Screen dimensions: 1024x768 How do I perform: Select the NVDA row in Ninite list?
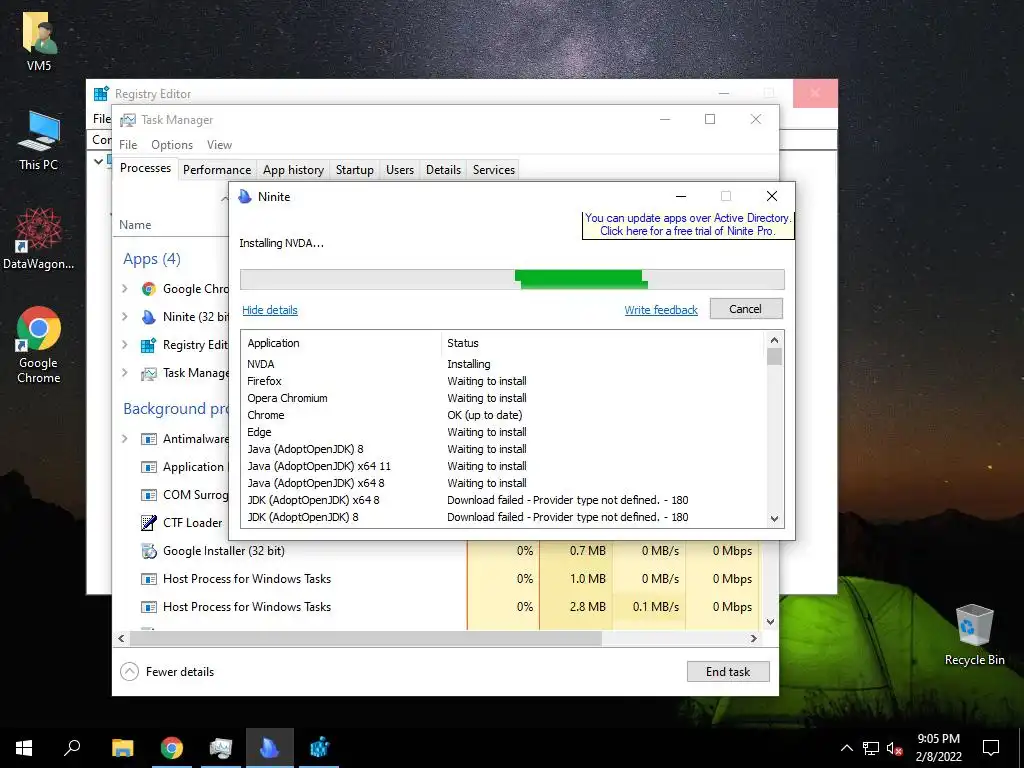pyautogui.click(x=504, y=364)
